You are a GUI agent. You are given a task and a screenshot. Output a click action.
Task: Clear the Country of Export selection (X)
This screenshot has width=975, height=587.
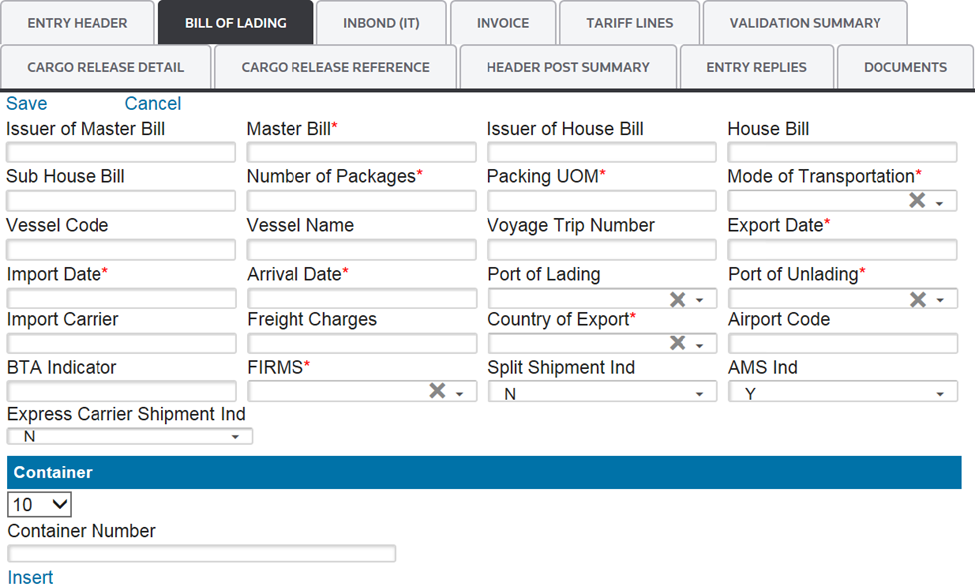tap(677, 343)
